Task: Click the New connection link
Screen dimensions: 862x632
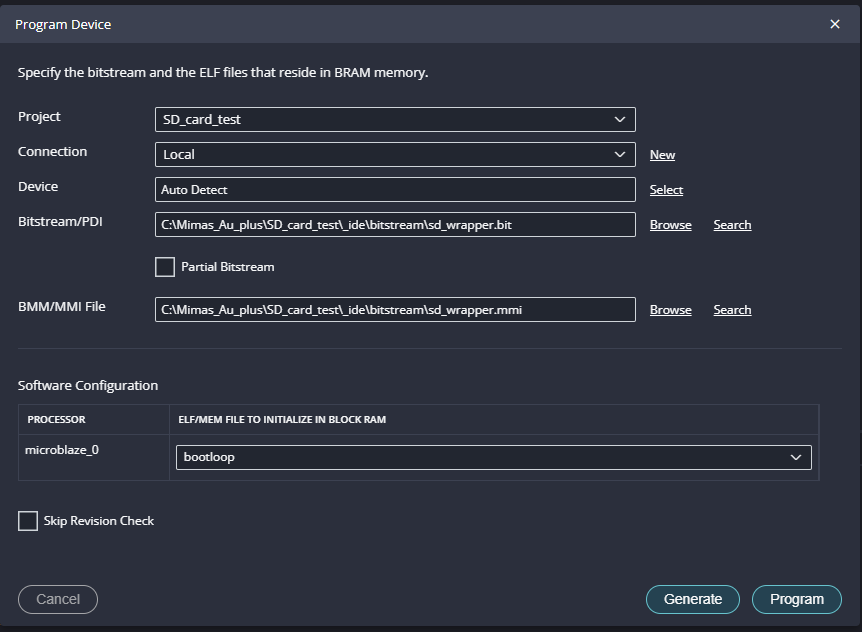Action: click(662, 155)
